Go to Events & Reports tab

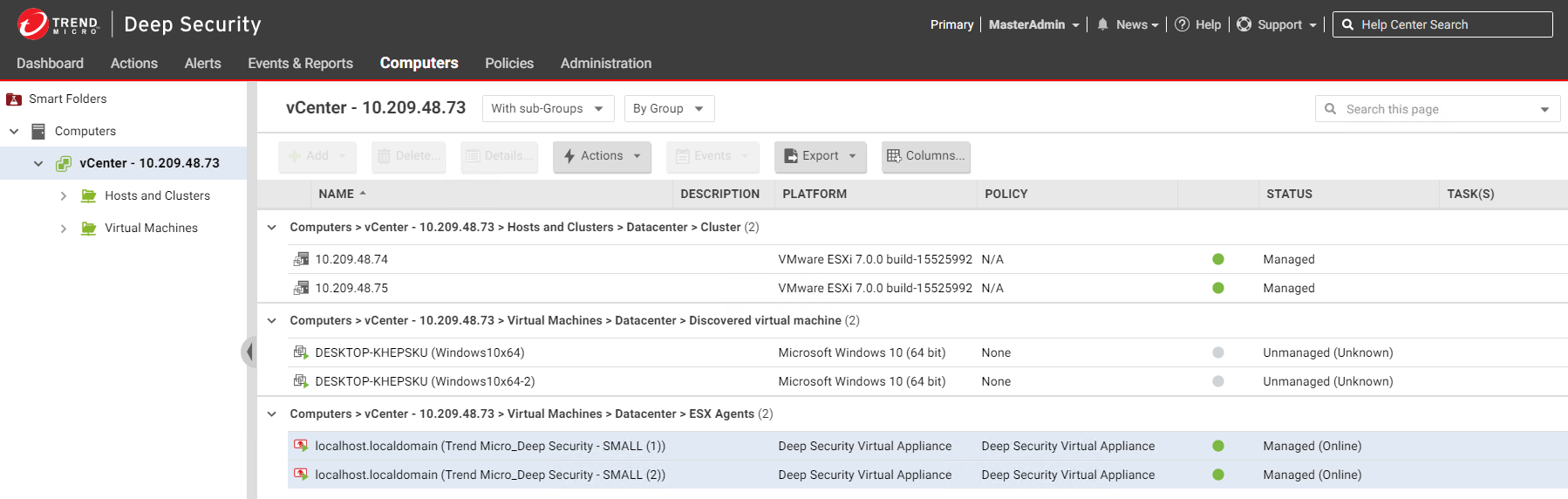pos(300,64)
